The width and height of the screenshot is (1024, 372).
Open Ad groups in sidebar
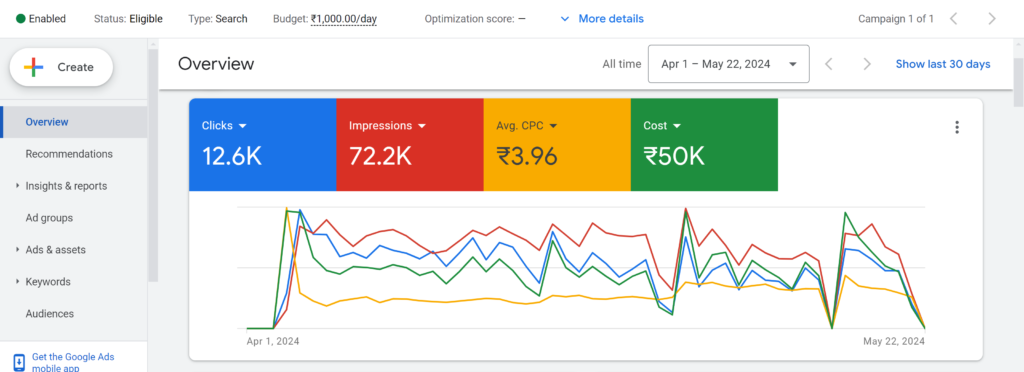49,218
